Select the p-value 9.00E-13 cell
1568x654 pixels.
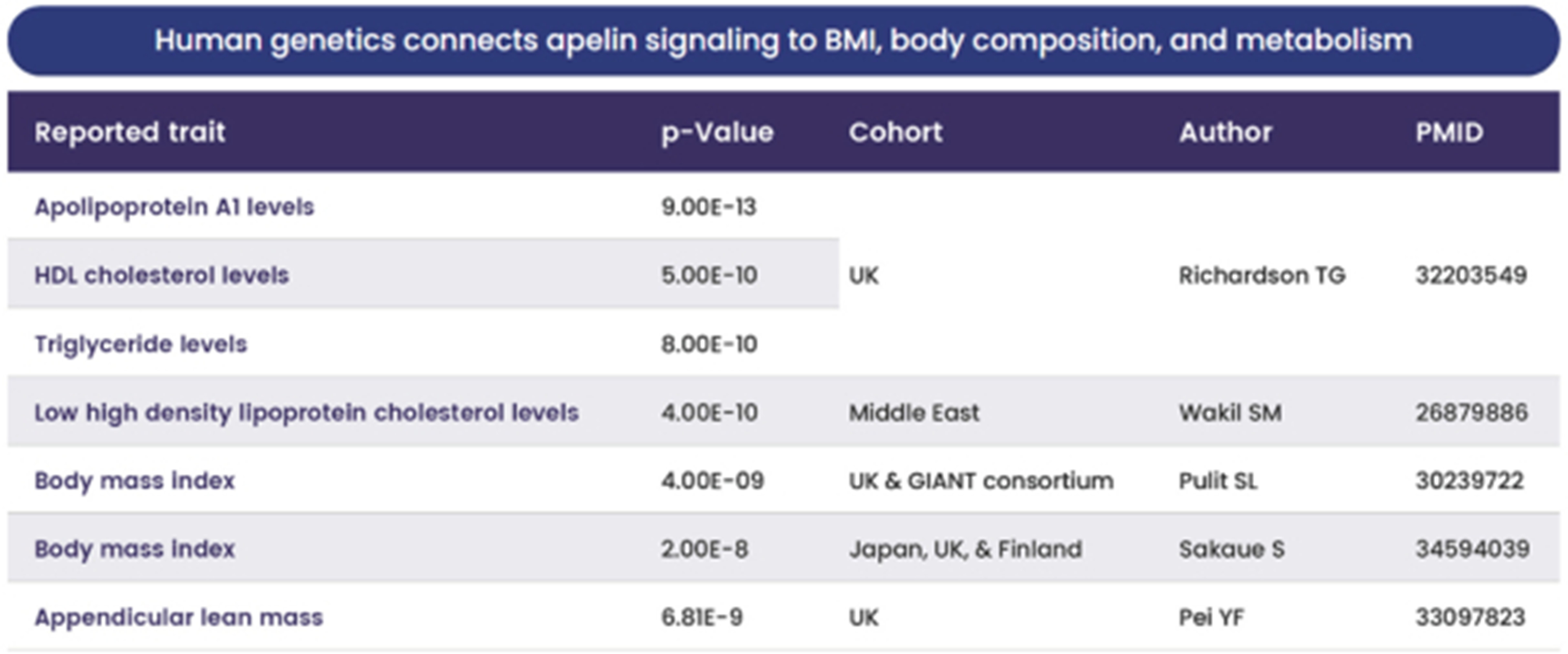[709, 207]
